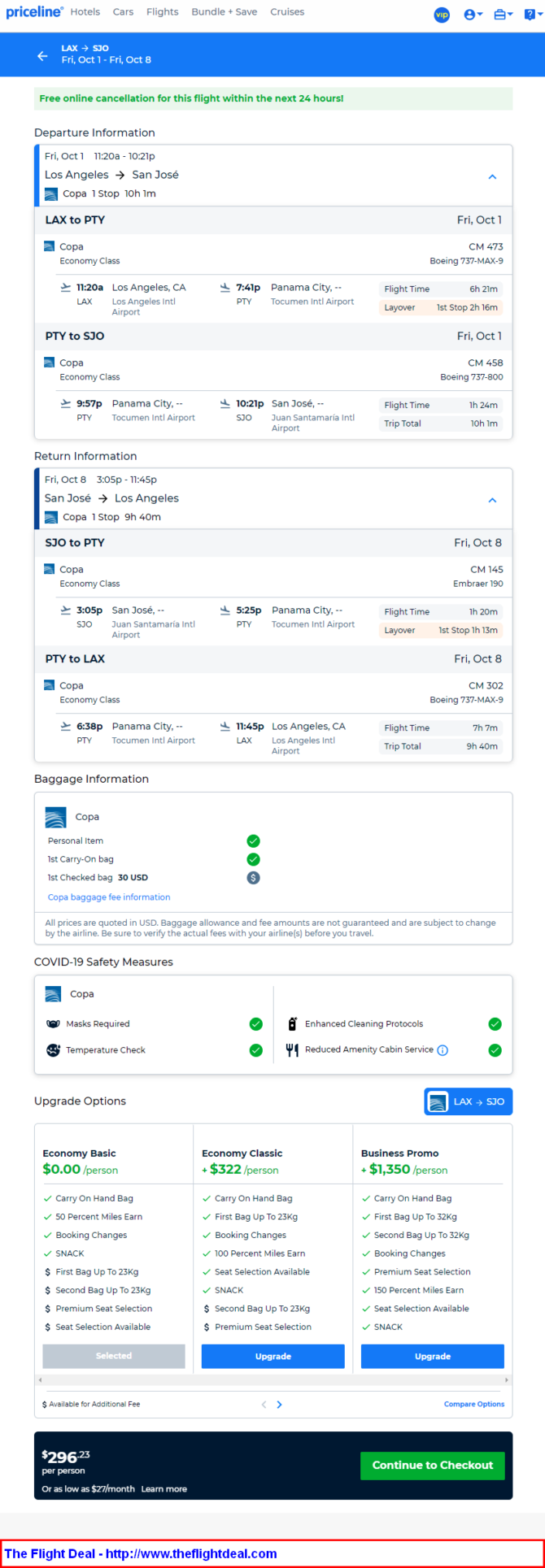Image resolution: width=545 pixels, height=1568 pixels.
Task: Click Continue to Checkout
Action: (433, 1466)
